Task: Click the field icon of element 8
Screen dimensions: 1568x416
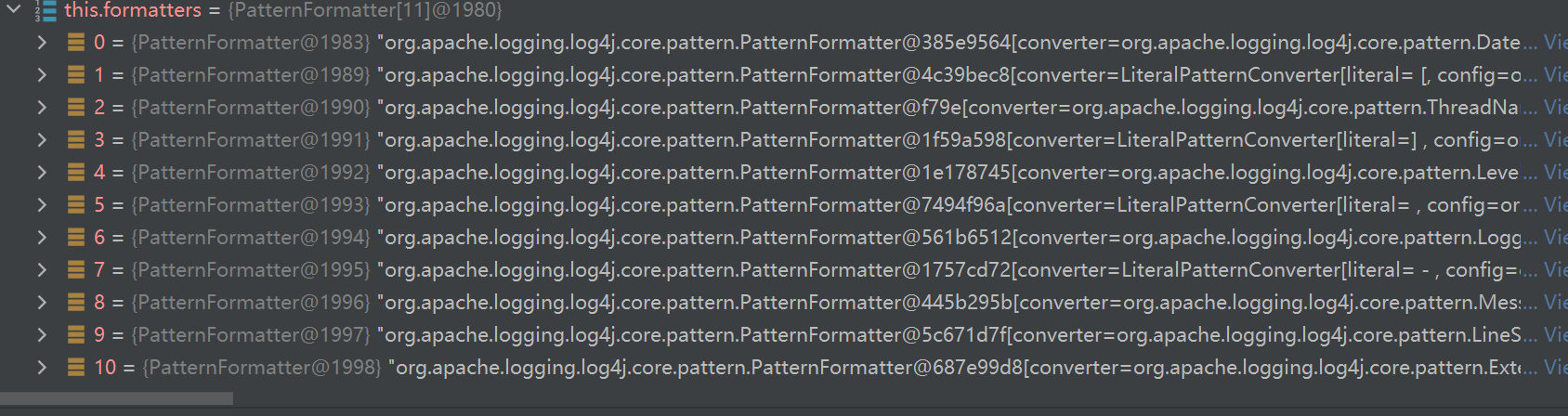Action: tap(76, 302)
